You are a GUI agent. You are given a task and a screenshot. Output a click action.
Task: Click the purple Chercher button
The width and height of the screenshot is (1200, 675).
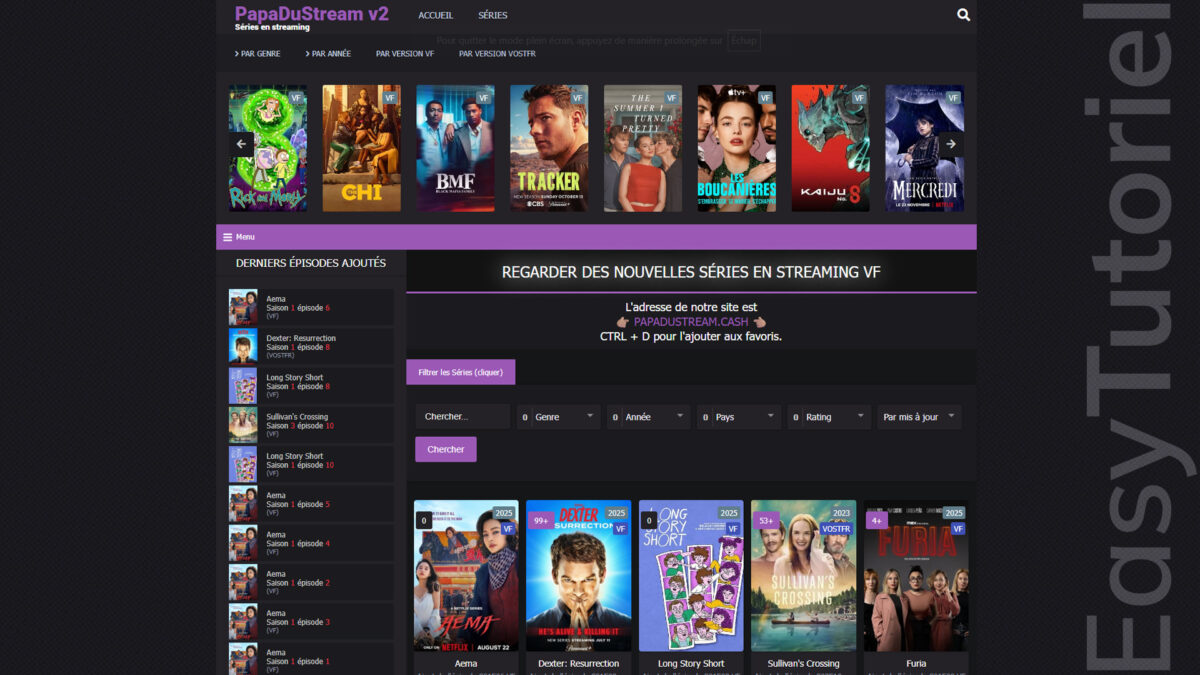[446, 449]
